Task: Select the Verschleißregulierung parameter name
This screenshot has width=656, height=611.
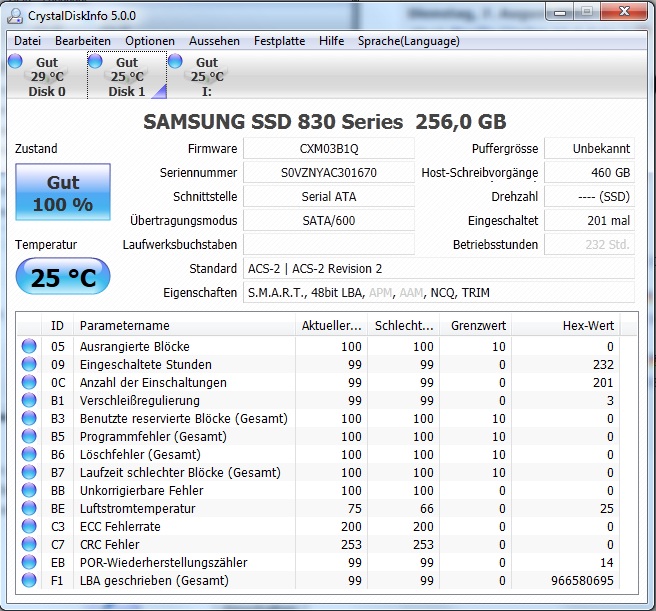Action: pos(140,400)
